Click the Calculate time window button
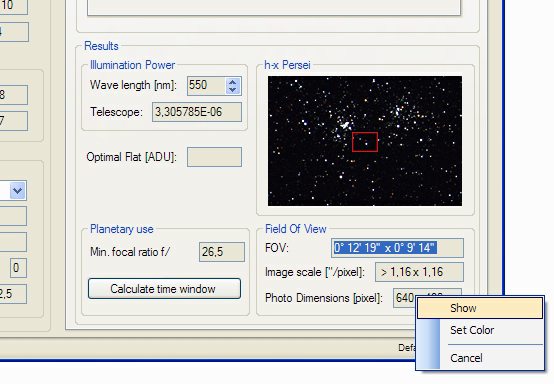The image size is (554, 384). (164, 289)
